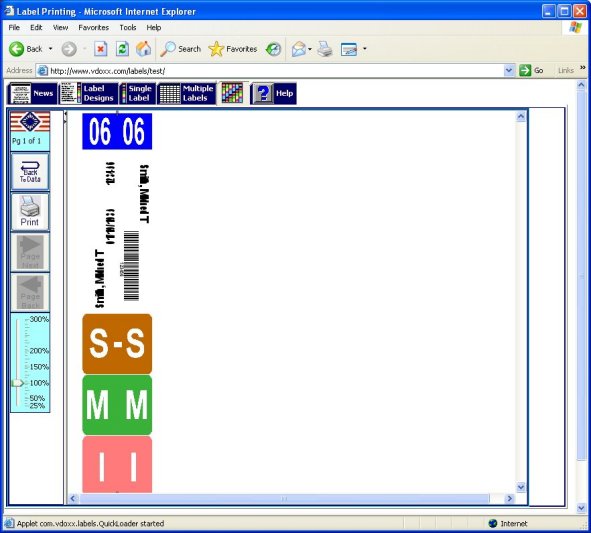Click the address bar URL field
Screen dimensions: 591x533
(x=276, y=70)
